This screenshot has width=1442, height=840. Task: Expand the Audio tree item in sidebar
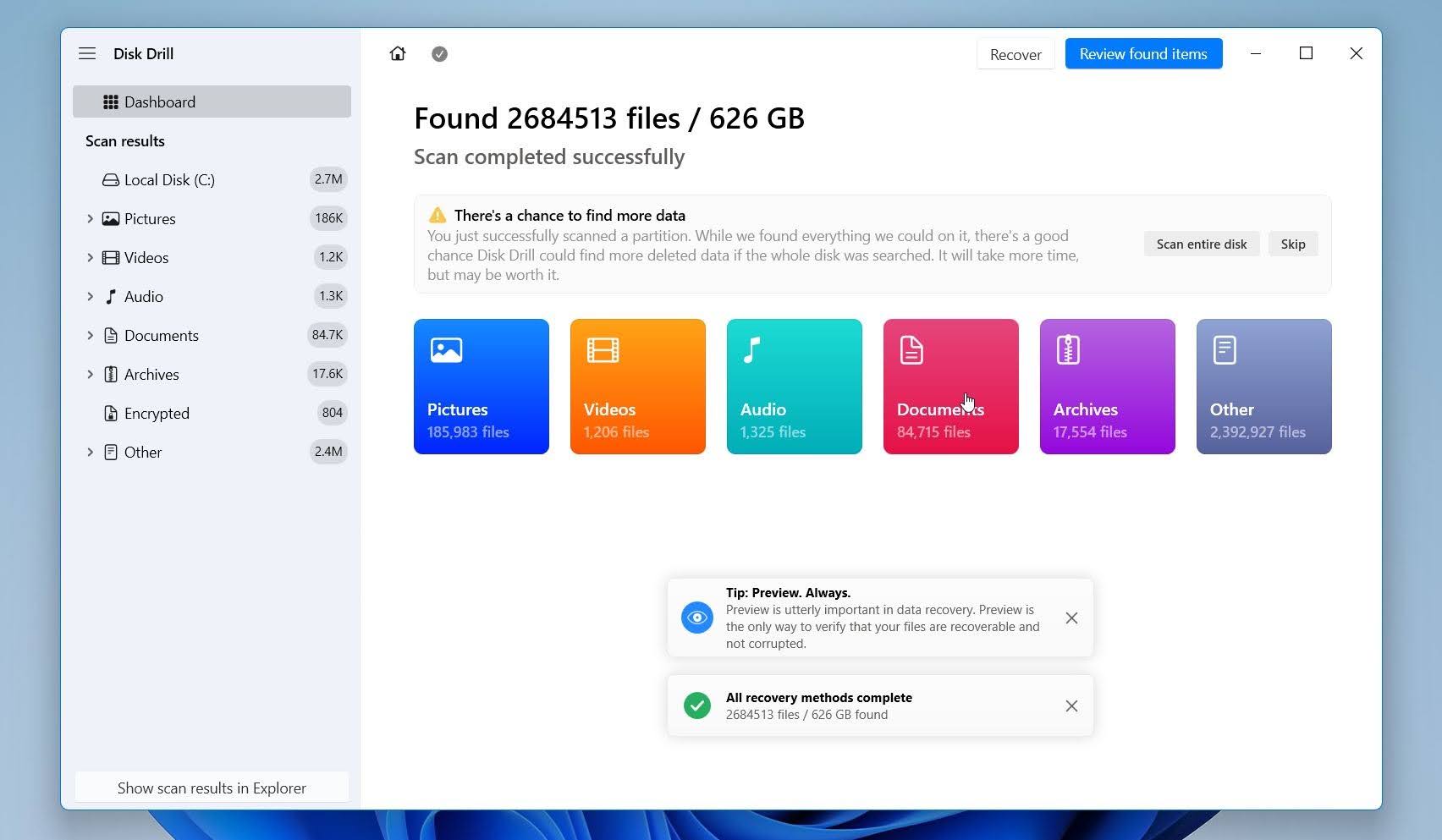coord(90,297)
